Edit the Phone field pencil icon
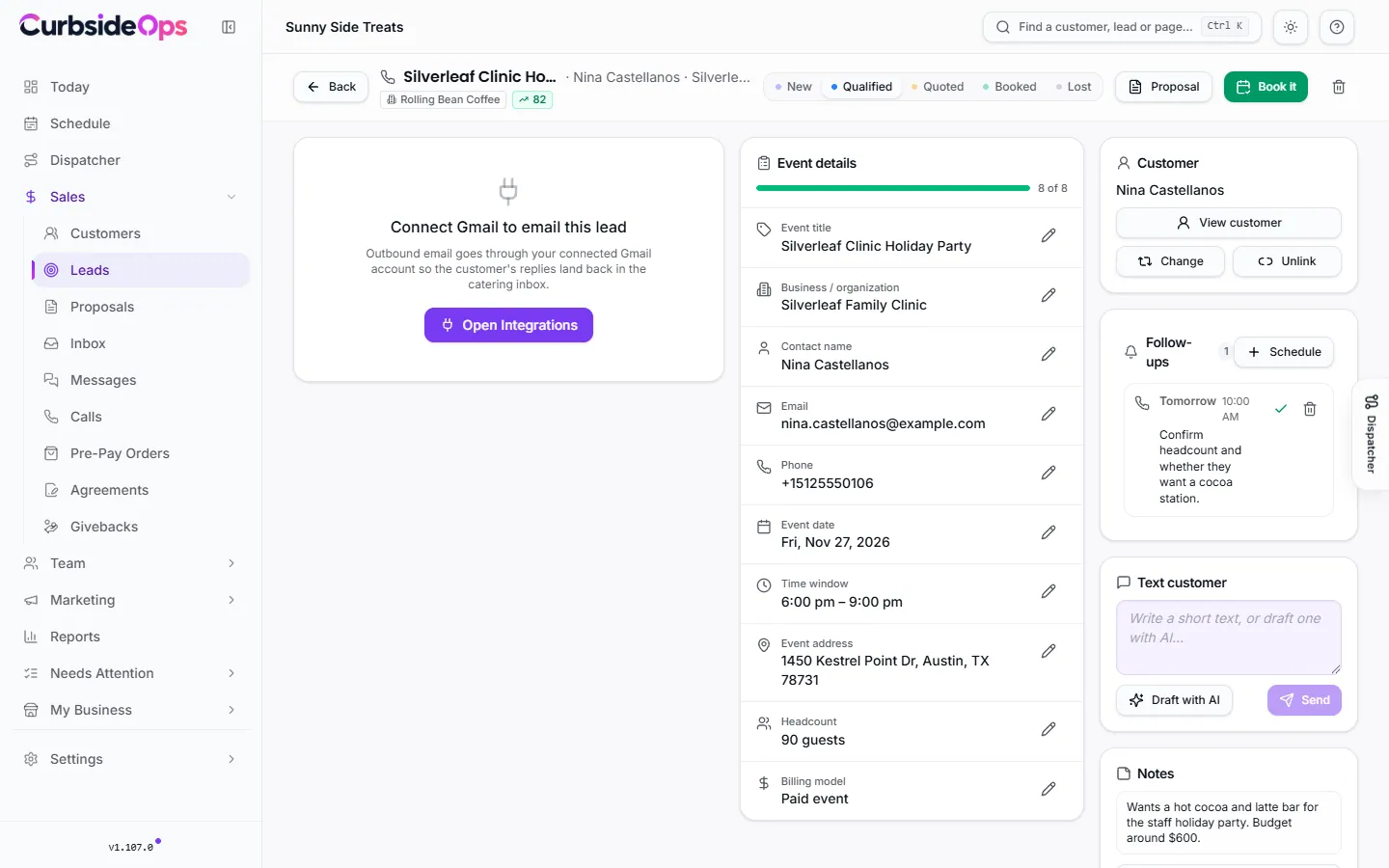Image resolution: width=1389 pixels, height=868 pixels. coord(1049,473)
